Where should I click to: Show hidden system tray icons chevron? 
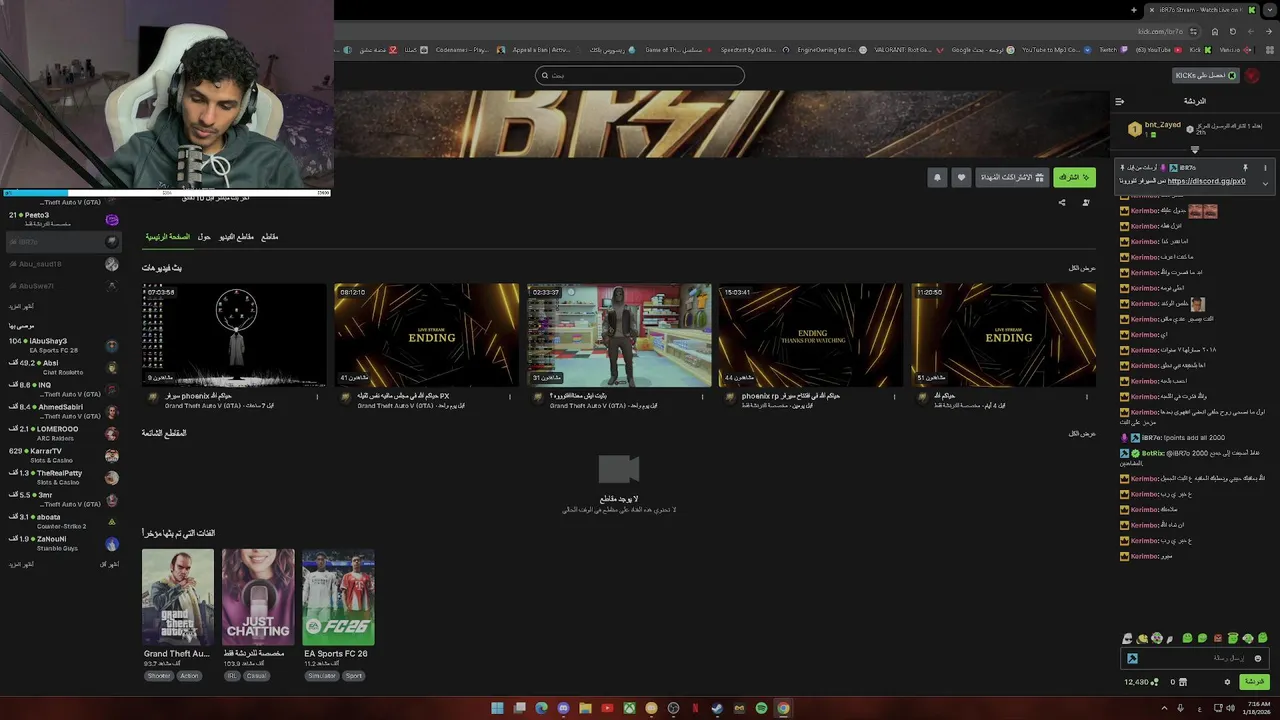pos(1164,708)
